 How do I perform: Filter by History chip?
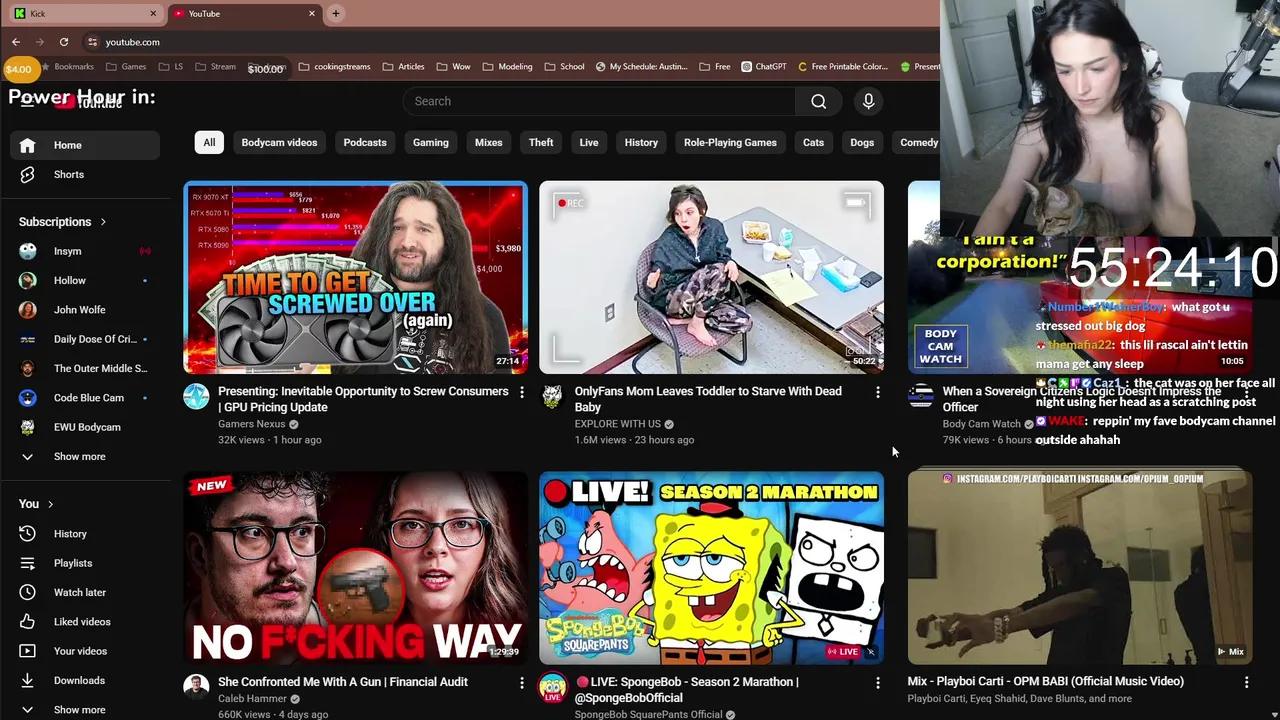(x=641, y=142)
